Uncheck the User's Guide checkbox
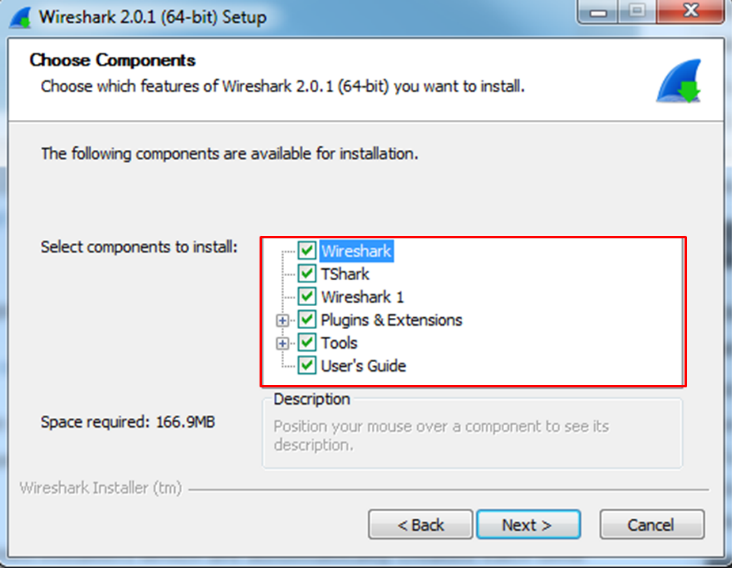Image resolution: width=732 pixels, height=568 pixels. point(307,365)
